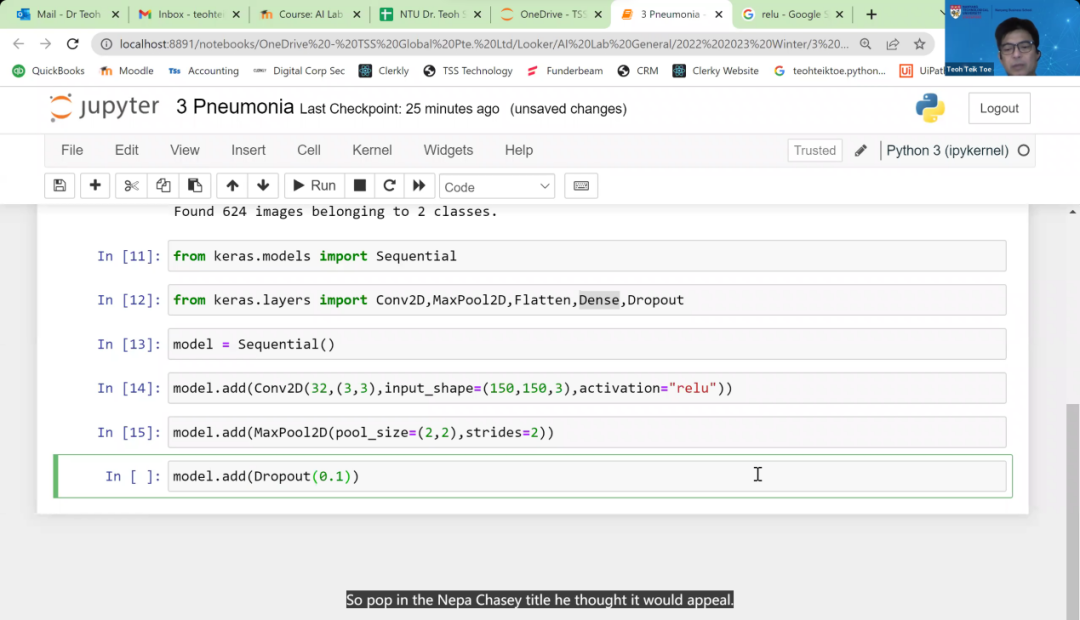Click the In [14] Conv2D code cell
Viewport: 1080px width, 620px height.
[x=587, y=388]
